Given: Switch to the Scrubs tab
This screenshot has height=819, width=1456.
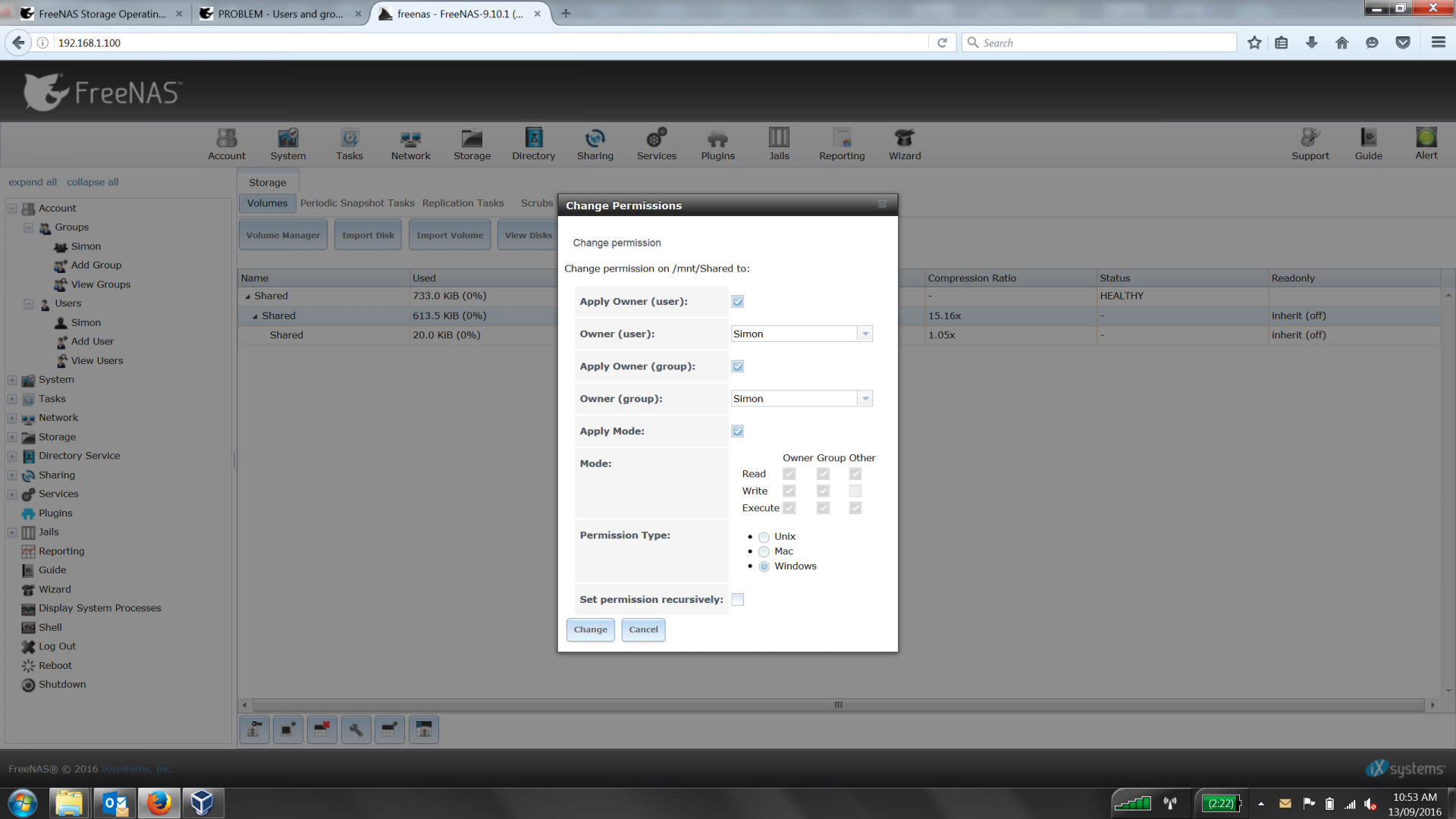Looking at the screenshot, I should (537, 203).
